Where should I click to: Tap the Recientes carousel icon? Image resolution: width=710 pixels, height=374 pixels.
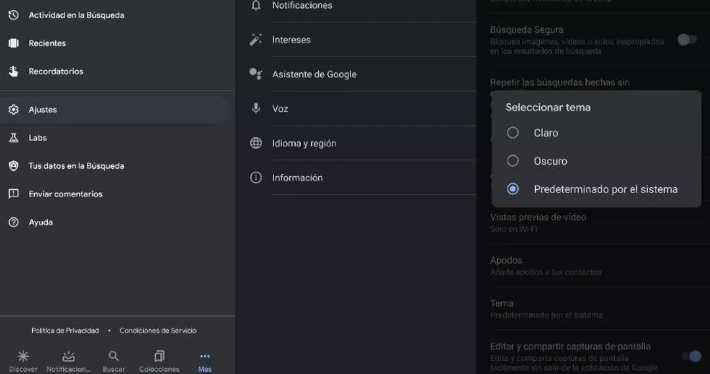point(14,43)
